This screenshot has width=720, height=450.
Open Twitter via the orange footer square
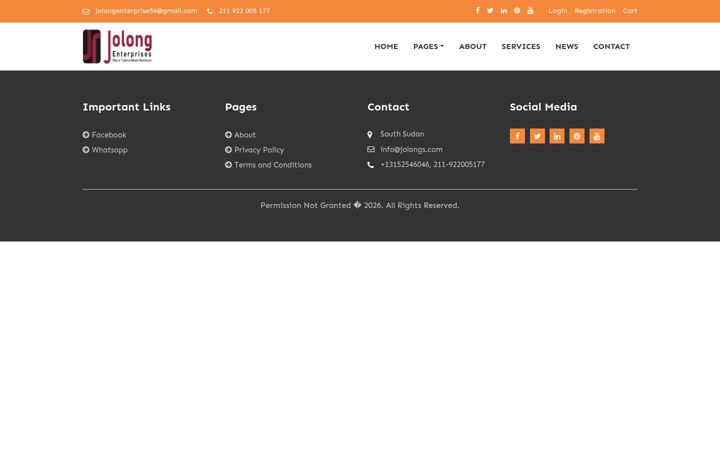[x=537, y=136]
